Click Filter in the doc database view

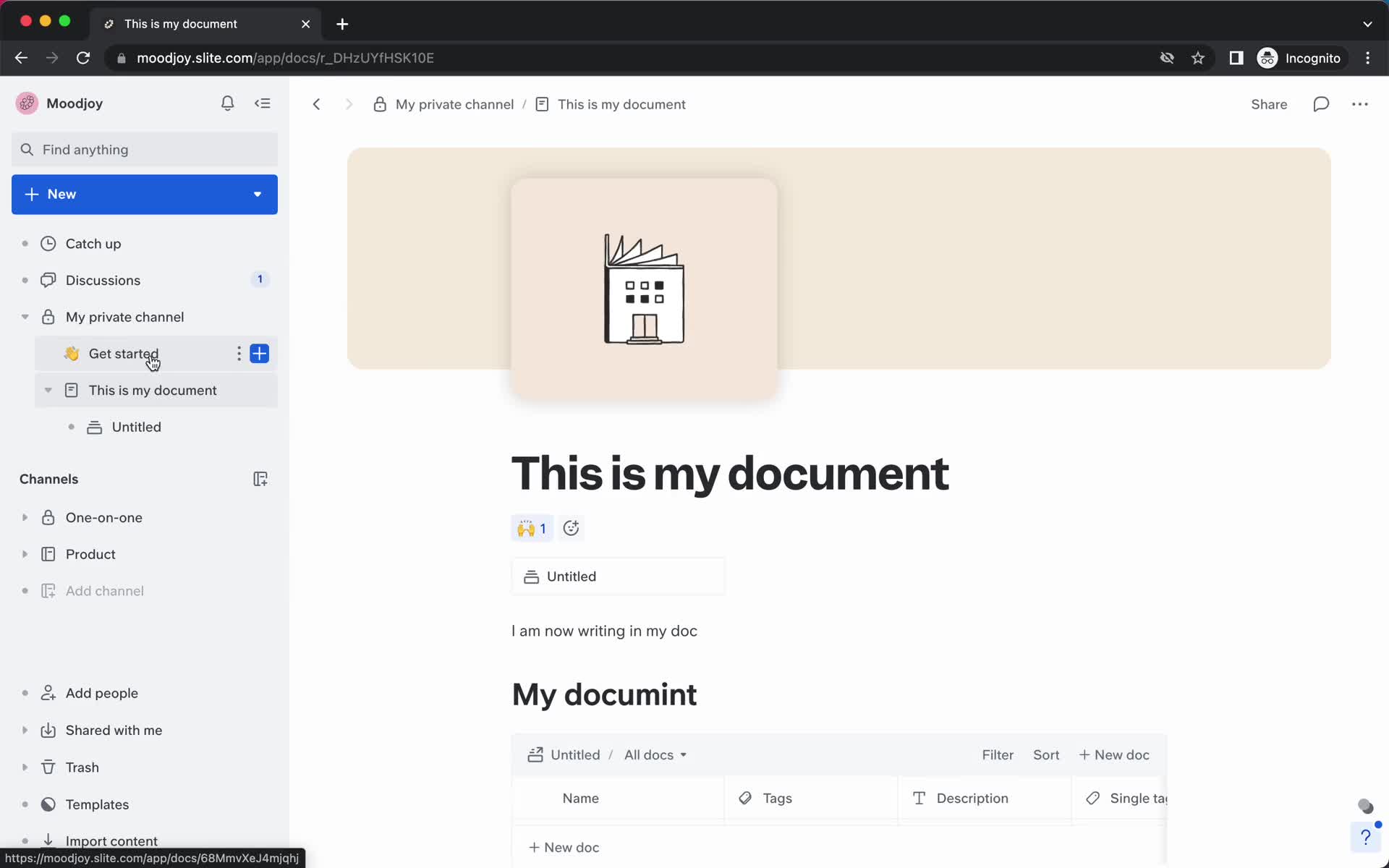tap(998, 754)
